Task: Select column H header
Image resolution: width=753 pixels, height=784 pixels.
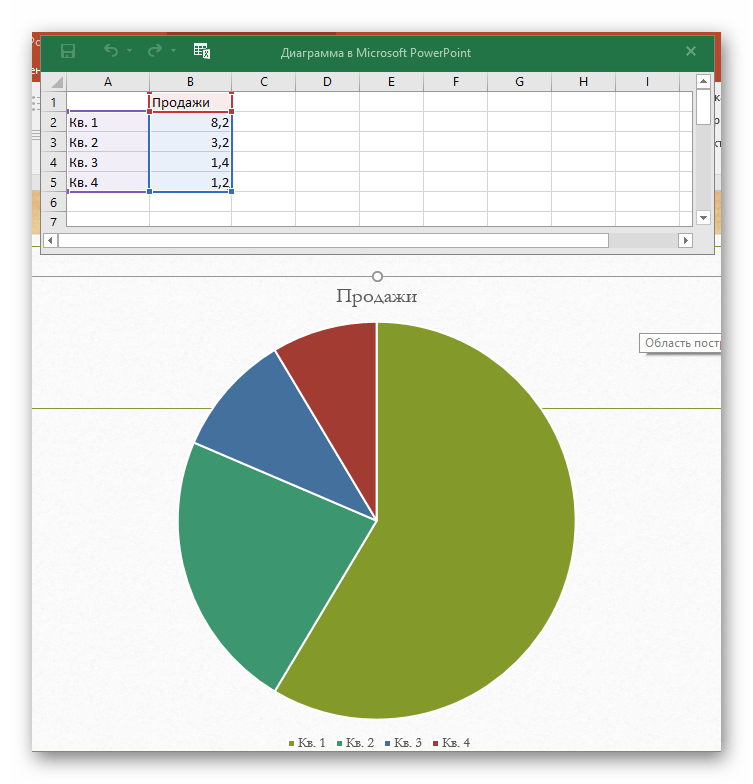Action: (x=584, y=82)
